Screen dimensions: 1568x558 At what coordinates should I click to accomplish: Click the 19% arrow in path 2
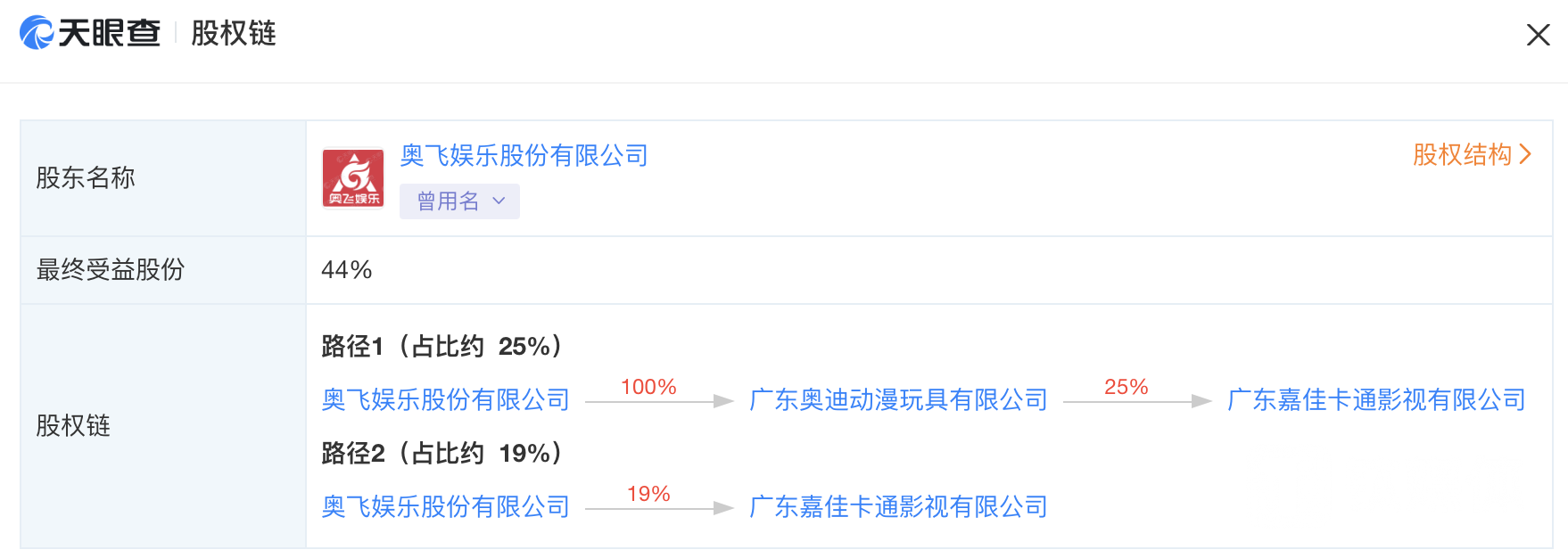tap(658, 508)
